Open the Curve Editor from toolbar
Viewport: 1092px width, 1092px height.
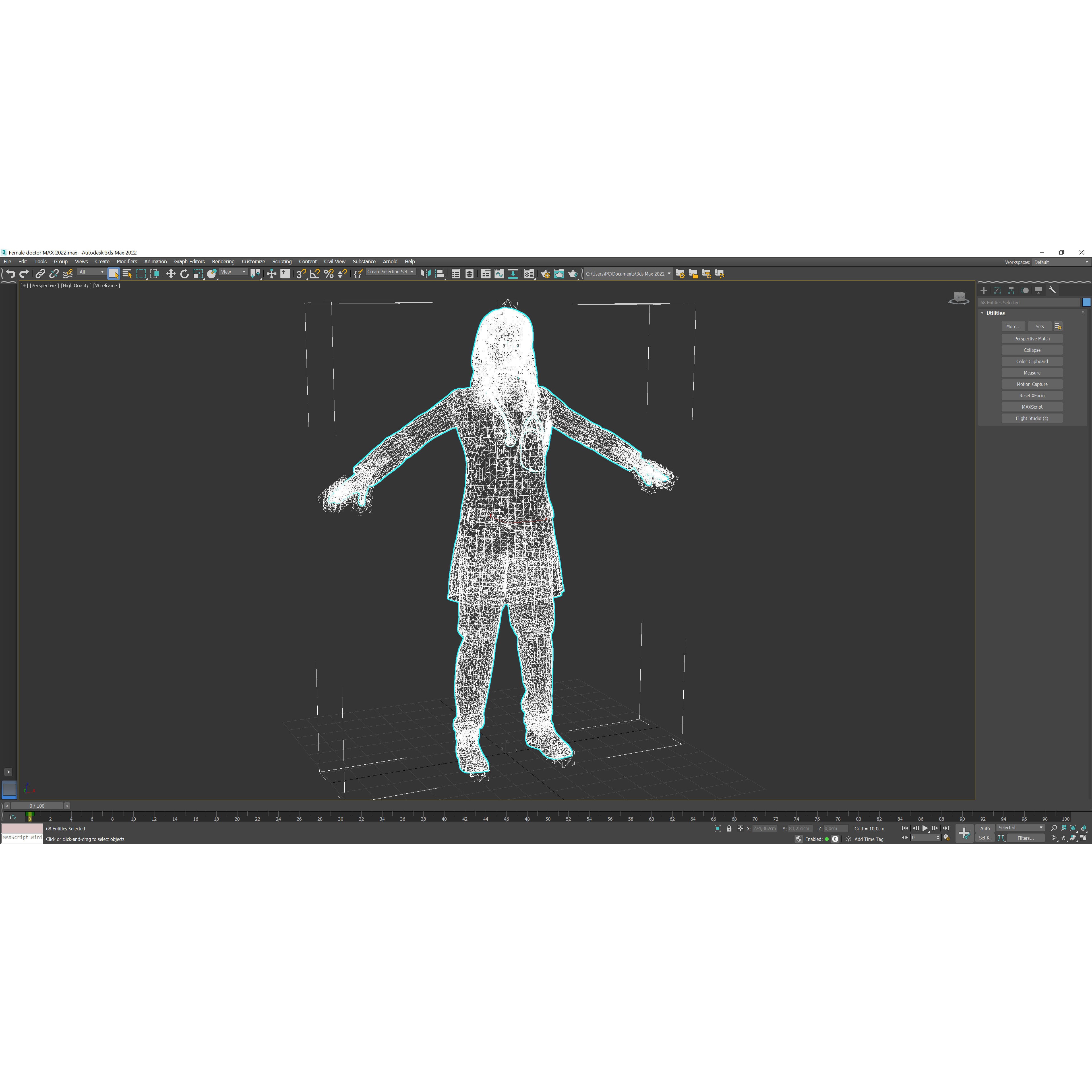[499, 274]
